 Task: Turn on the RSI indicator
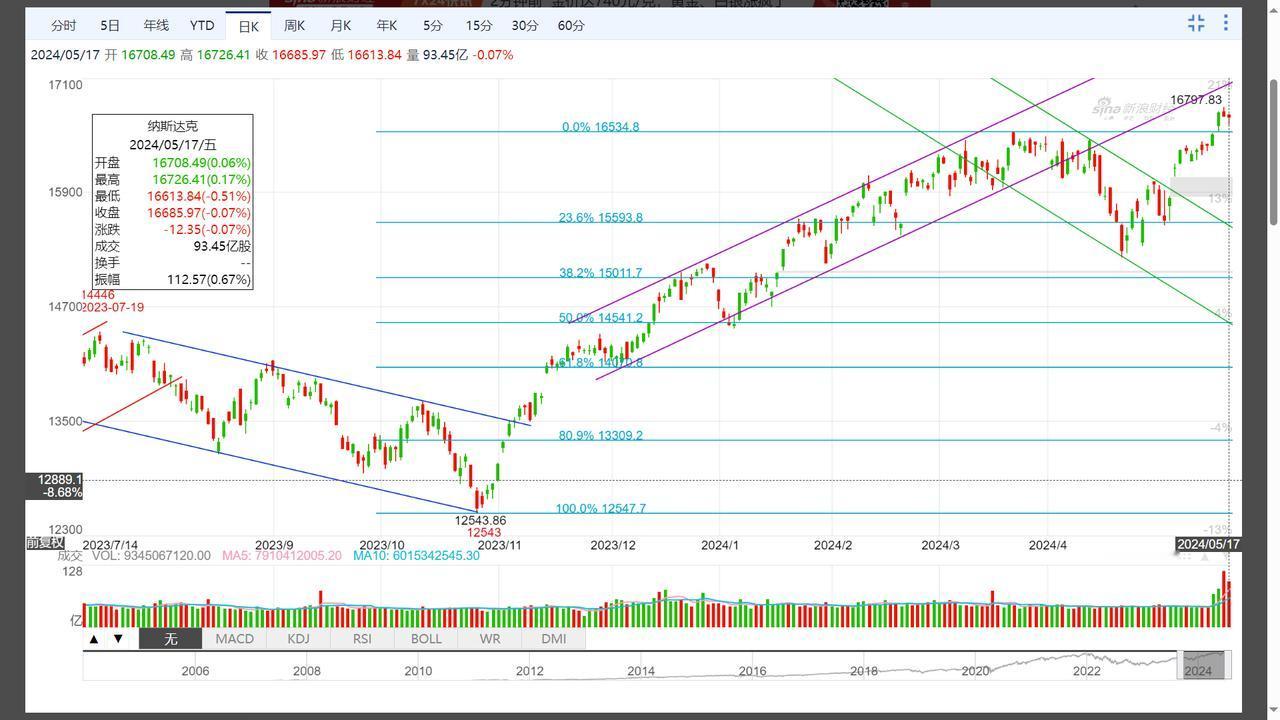(x=362, y=638)
